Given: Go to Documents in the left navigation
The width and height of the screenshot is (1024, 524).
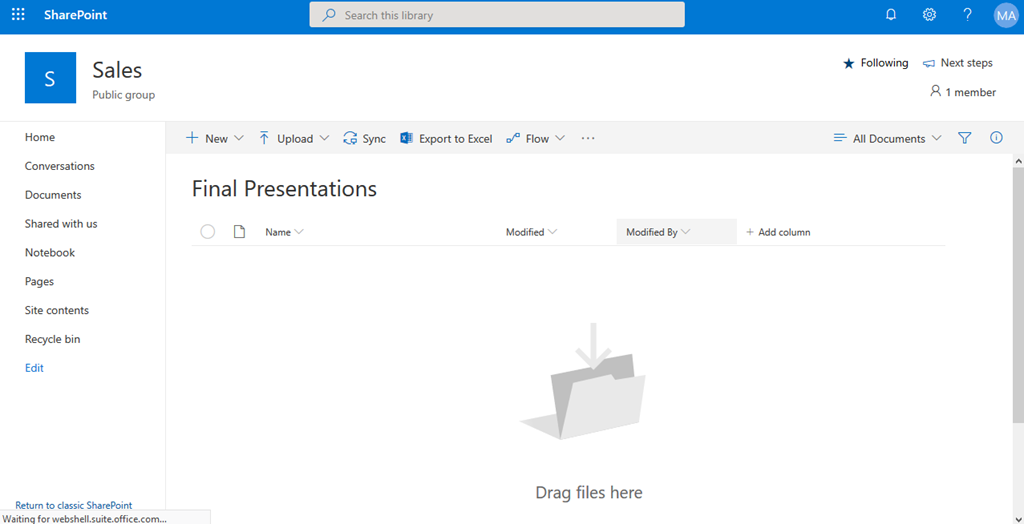Looking at the screenshot, I should [x=53, y=195].
